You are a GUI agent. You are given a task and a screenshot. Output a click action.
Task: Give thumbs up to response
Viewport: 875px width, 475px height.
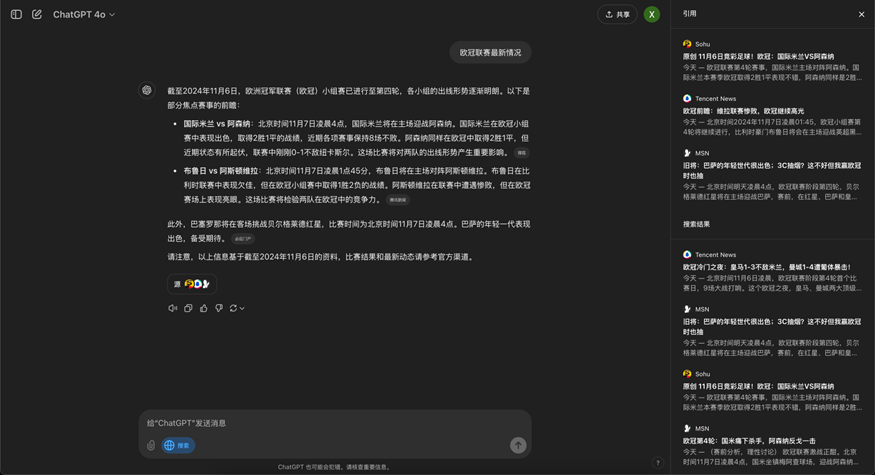click(x=203, y=308)
